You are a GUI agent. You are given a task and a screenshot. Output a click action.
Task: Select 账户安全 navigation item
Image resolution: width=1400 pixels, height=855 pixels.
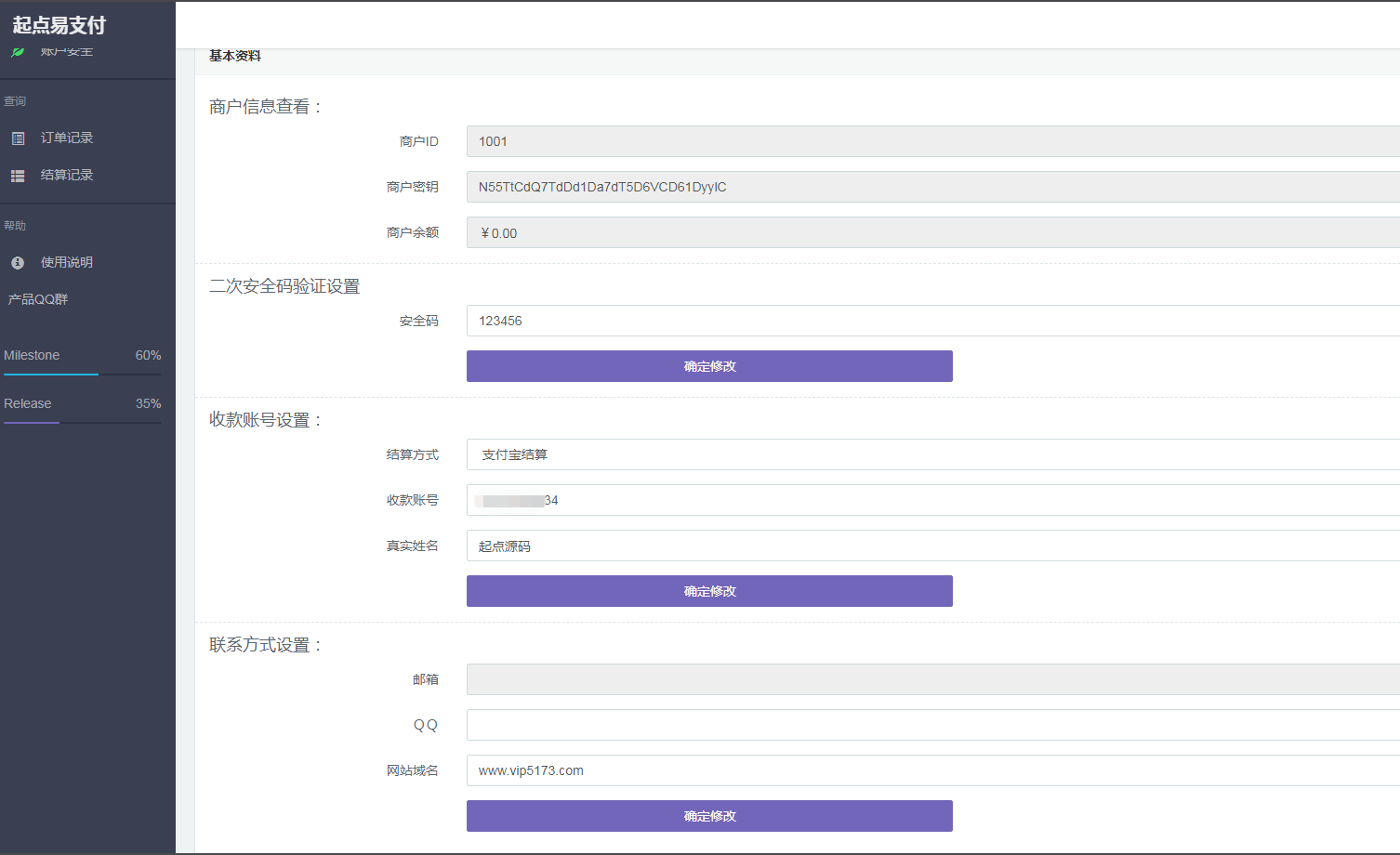(65, 52)
